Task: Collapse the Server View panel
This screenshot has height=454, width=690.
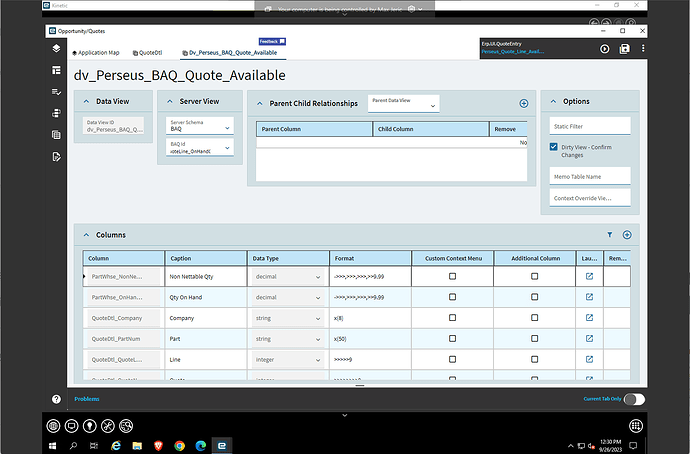Action: click(x=170, y=101)
